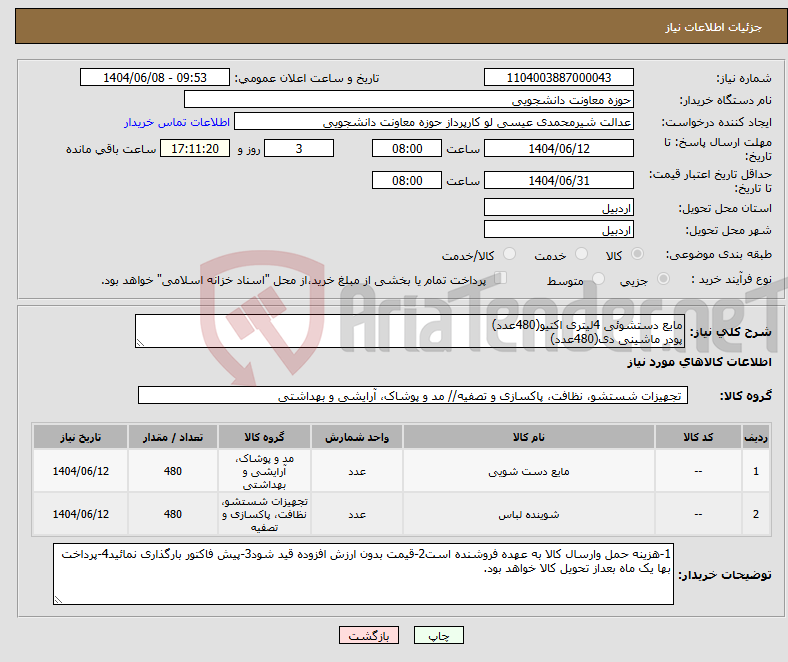Click the چاپ print button
This screenshot has width=788, height=662.
438,635
